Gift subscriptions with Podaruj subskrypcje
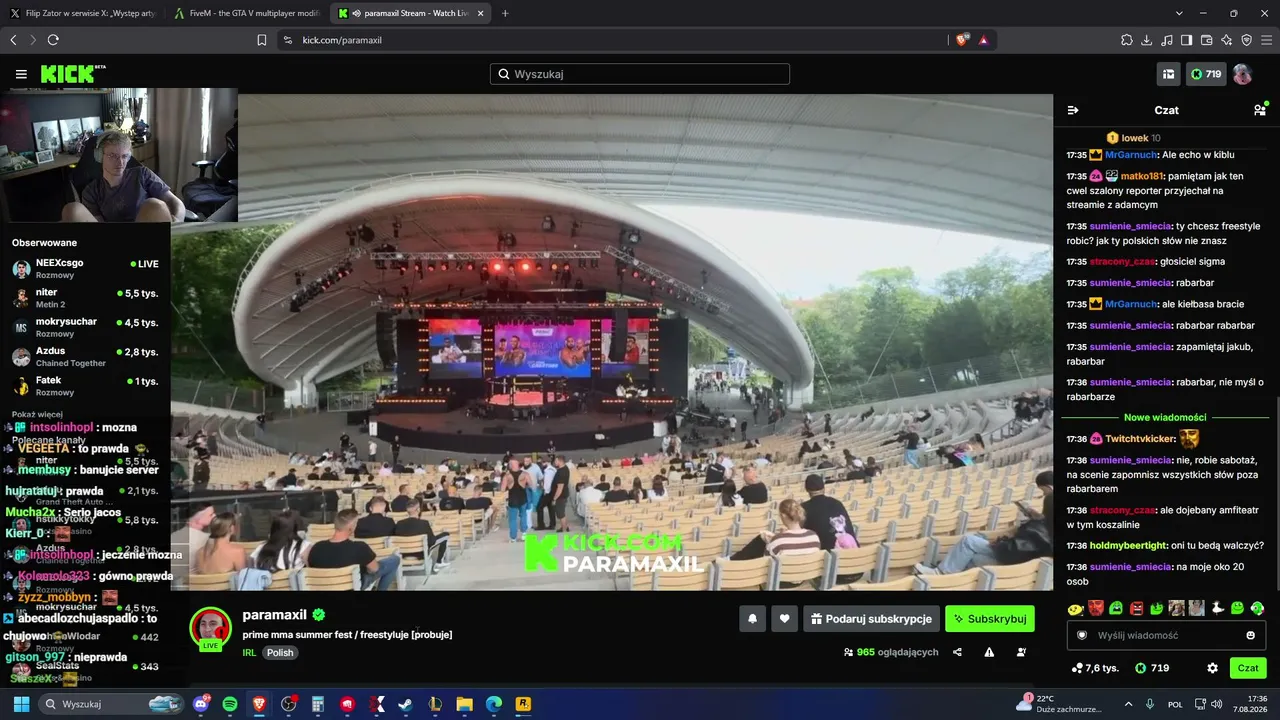Image resolution: width=1280 pixels, height=720 pixels. coord(871,619)
